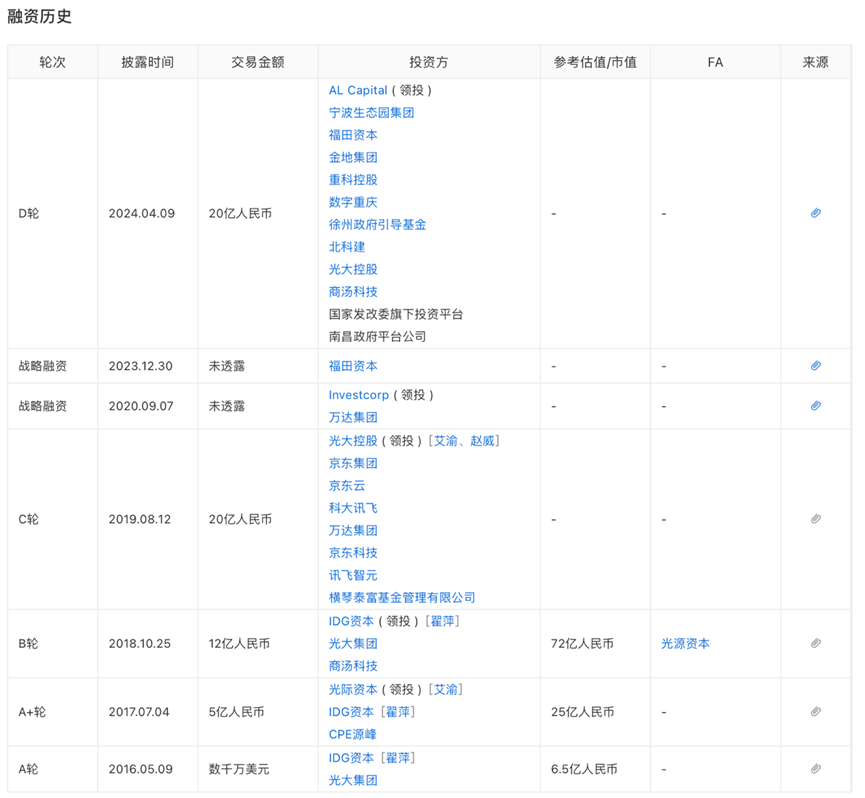Open 京东集团 investor link

click(353, 463)
